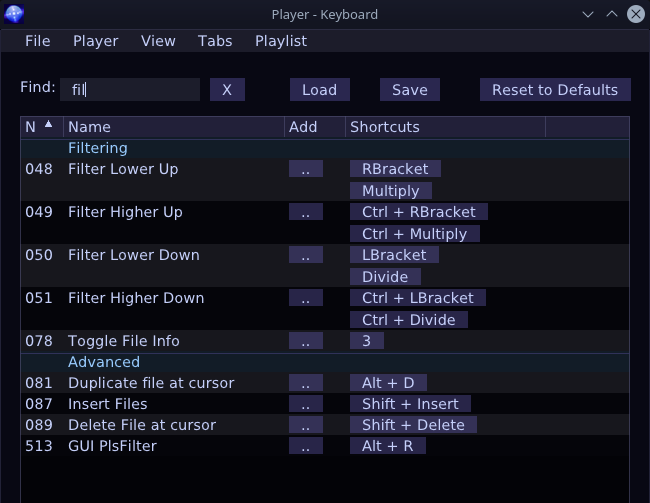The width and height of the screenshot is (650, 503).
Task: Save the keyboard shortcuts
Action: point(410,90)
